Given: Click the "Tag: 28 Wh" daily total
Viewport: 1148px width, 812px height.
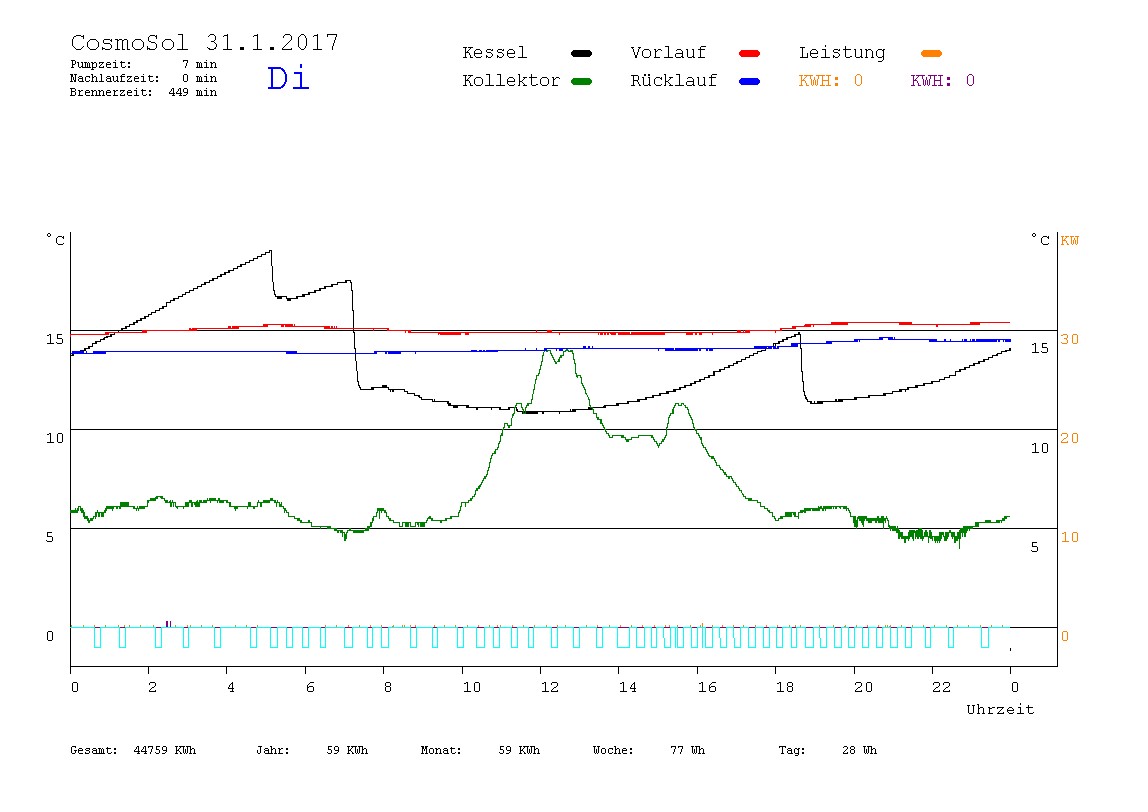Looking at the screenshot, I should pos(827,750).
